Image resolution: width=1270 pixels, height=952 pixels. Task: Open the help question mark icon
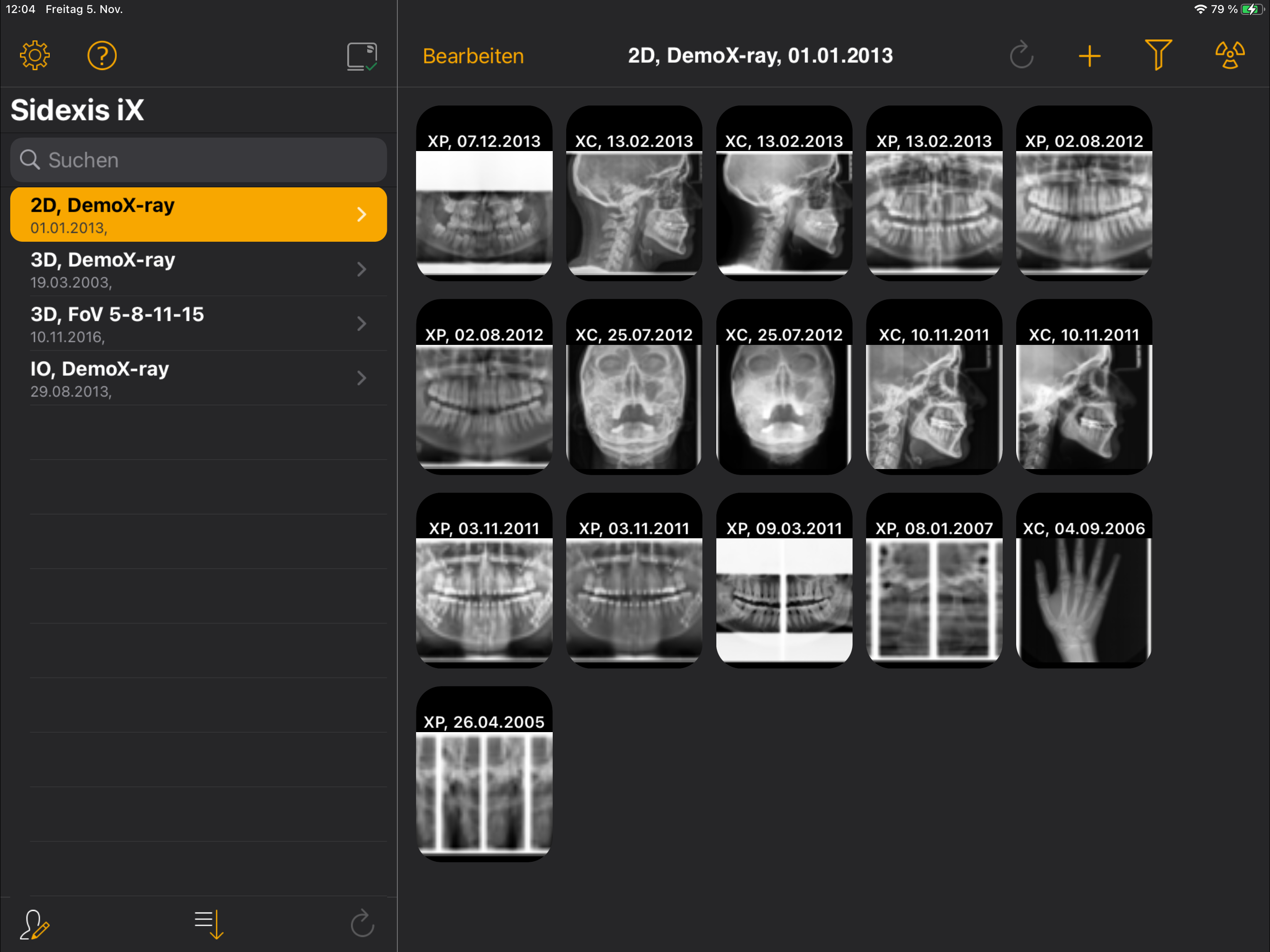coord(102,56)
